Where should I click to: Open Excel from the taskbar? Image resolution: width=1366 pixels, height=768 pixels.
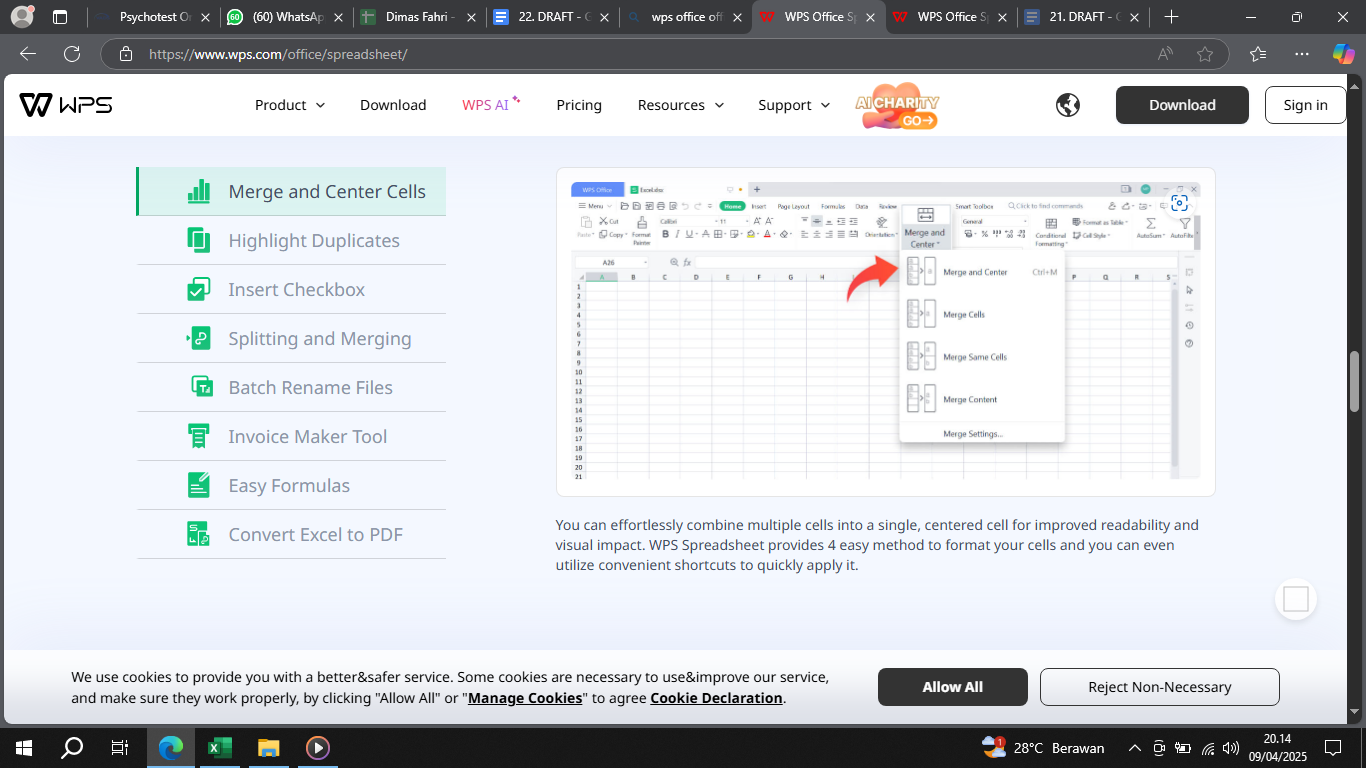coord(219,747)
